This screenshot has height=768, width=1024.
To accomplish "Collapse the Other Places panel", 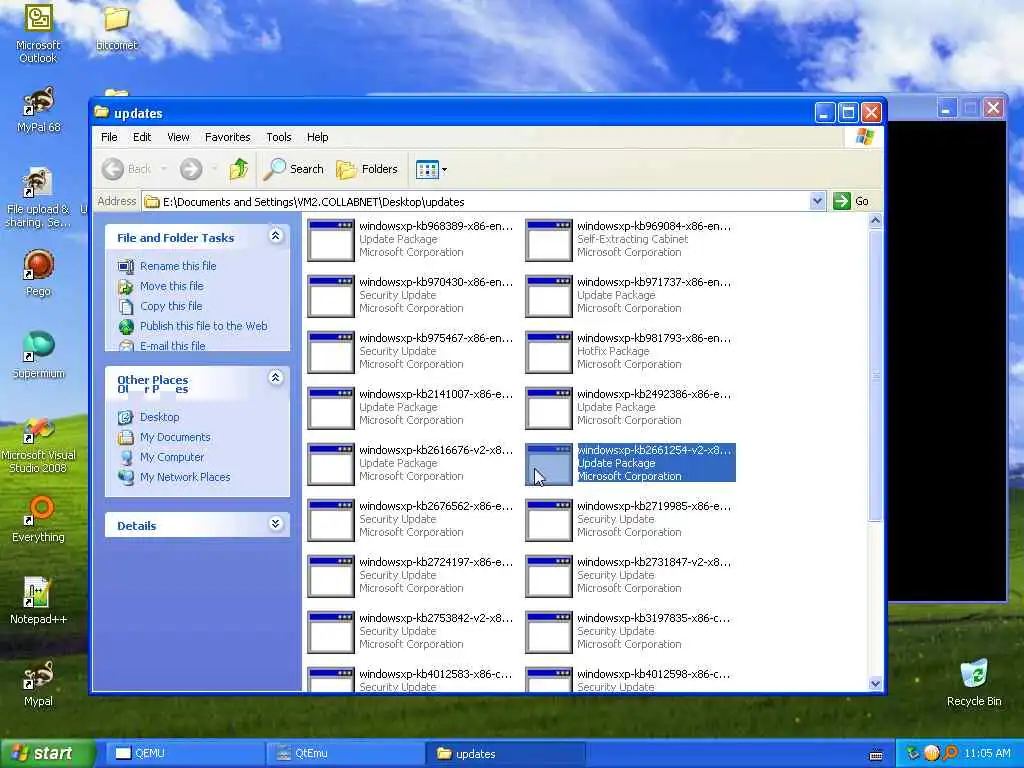I will (x=276, y=377).
